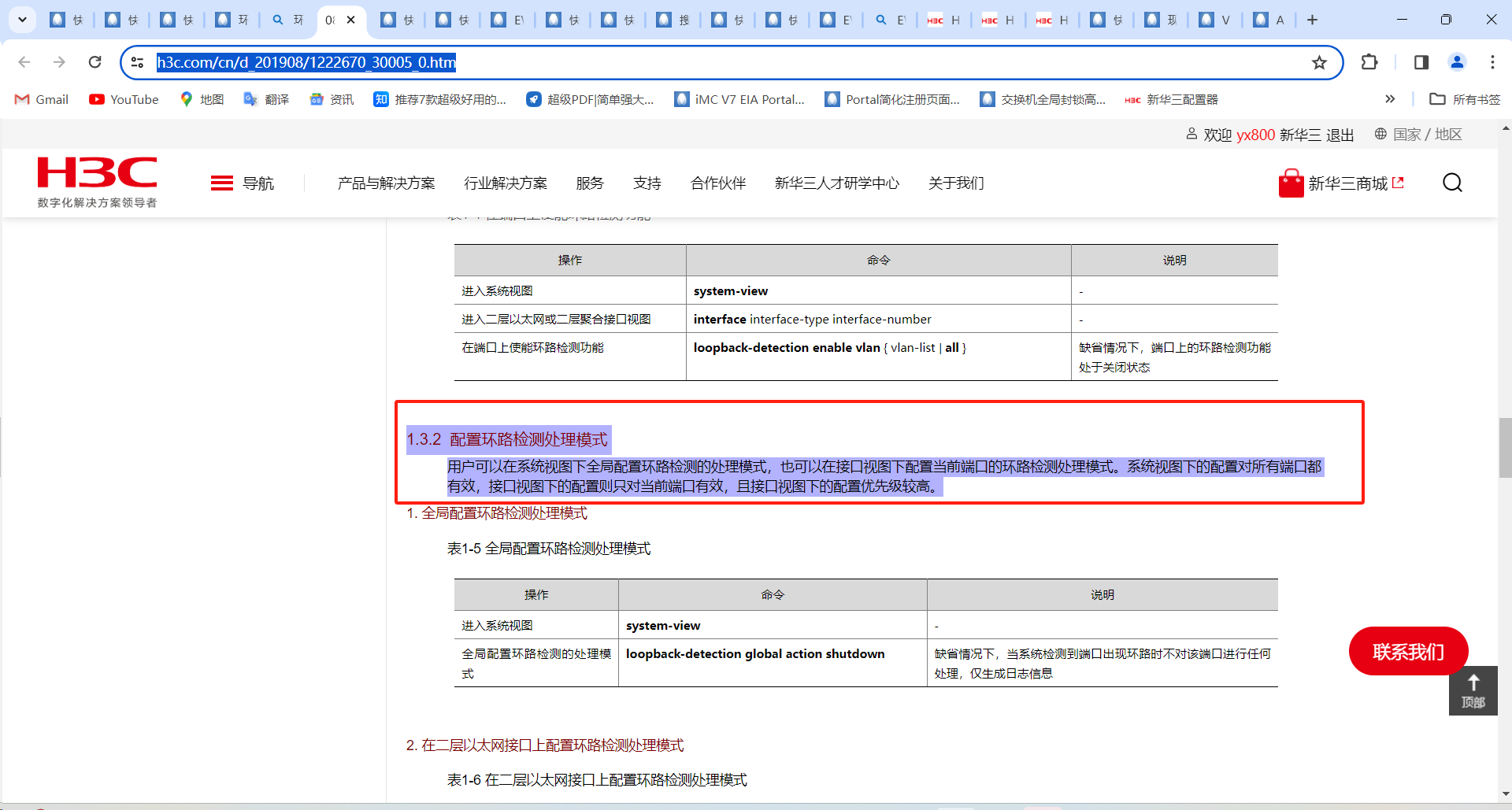Open the 支持 menu
This screenshot has width=1512, height=810.
(x=647, y=183)
